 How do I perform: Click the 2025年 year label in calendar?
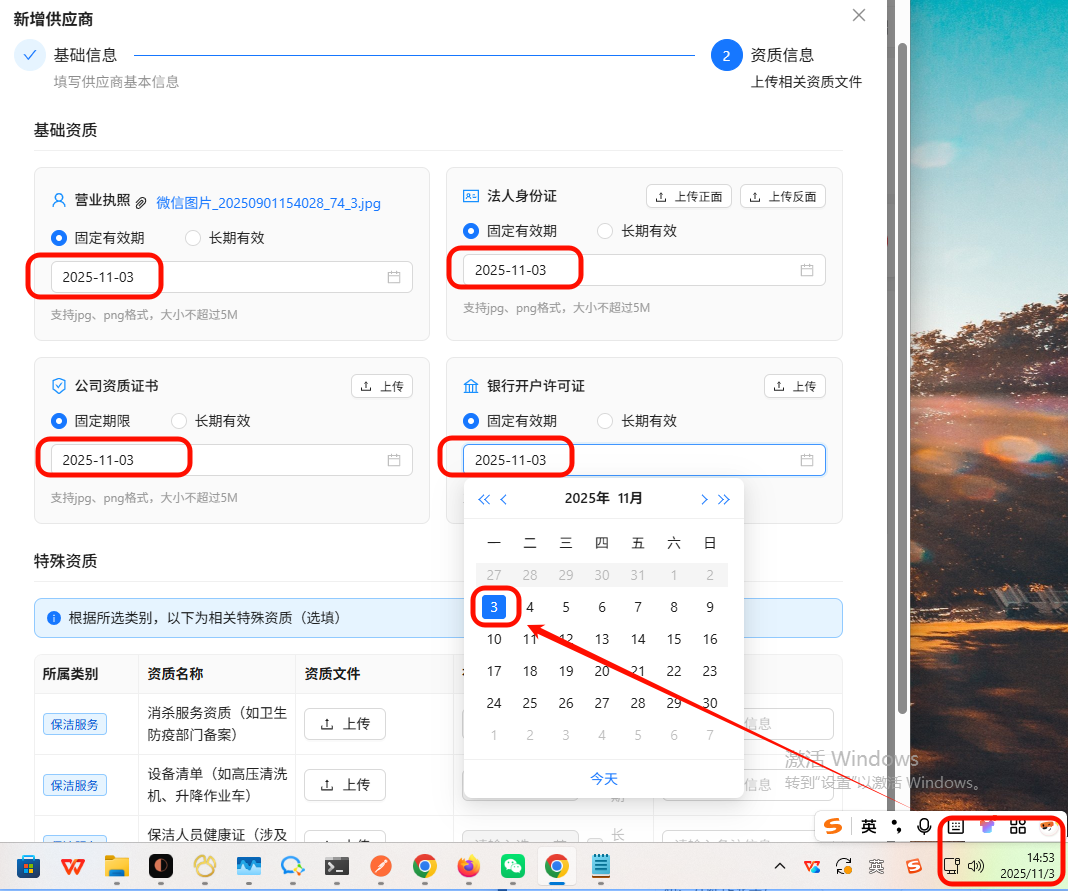[x=587, y=498]
